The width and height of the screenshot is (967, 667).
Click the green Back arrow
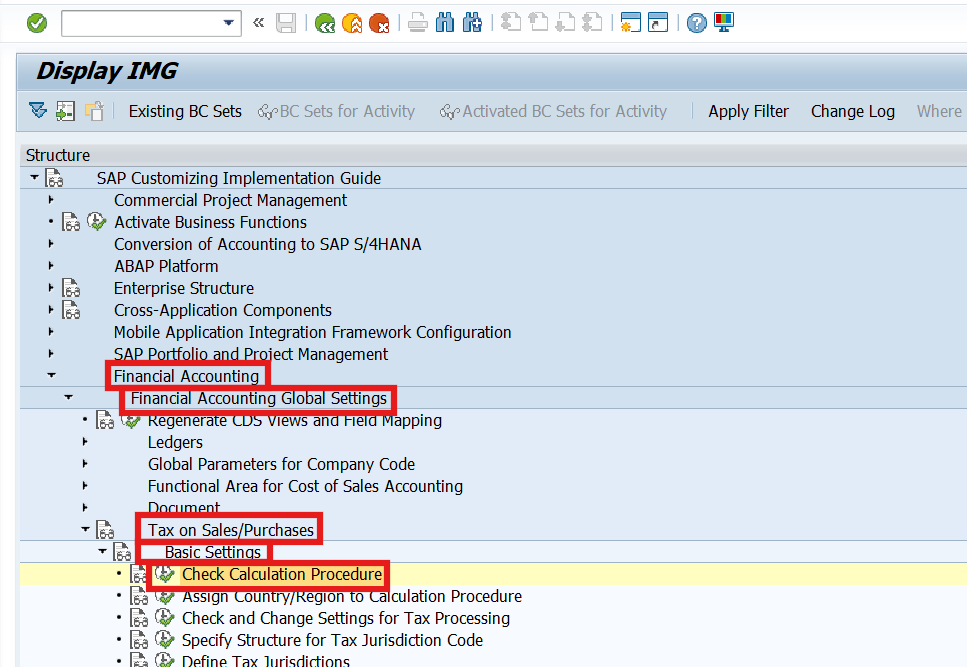pos(324,22)
